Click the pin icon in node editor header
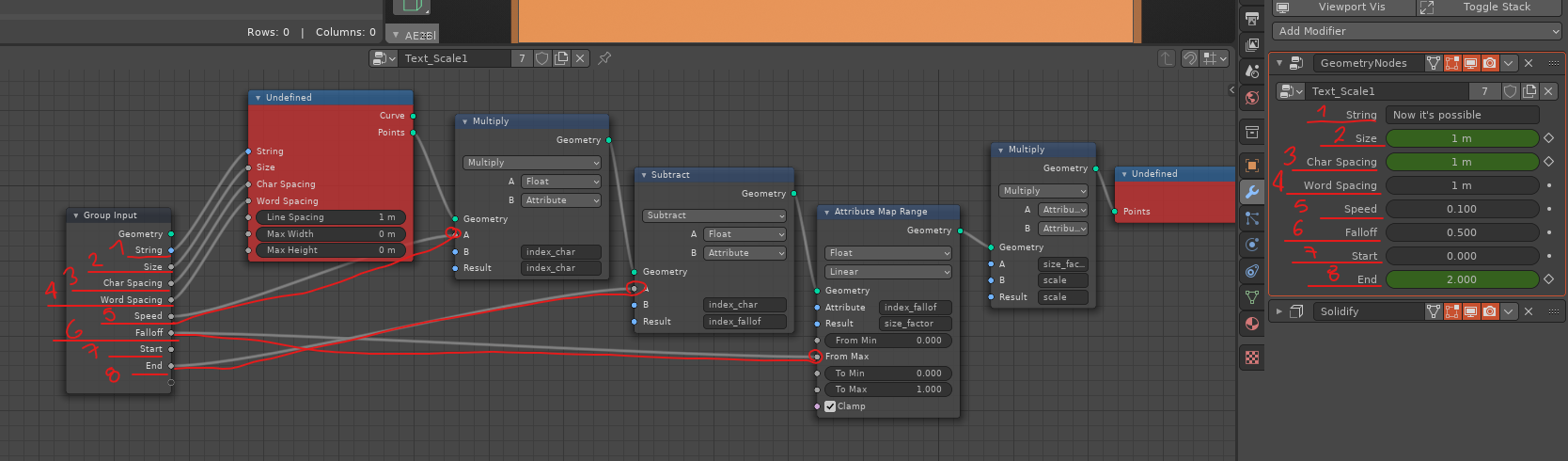This screenshot has width=1568, height=461. pyautogui.click(x=604, y=58)
